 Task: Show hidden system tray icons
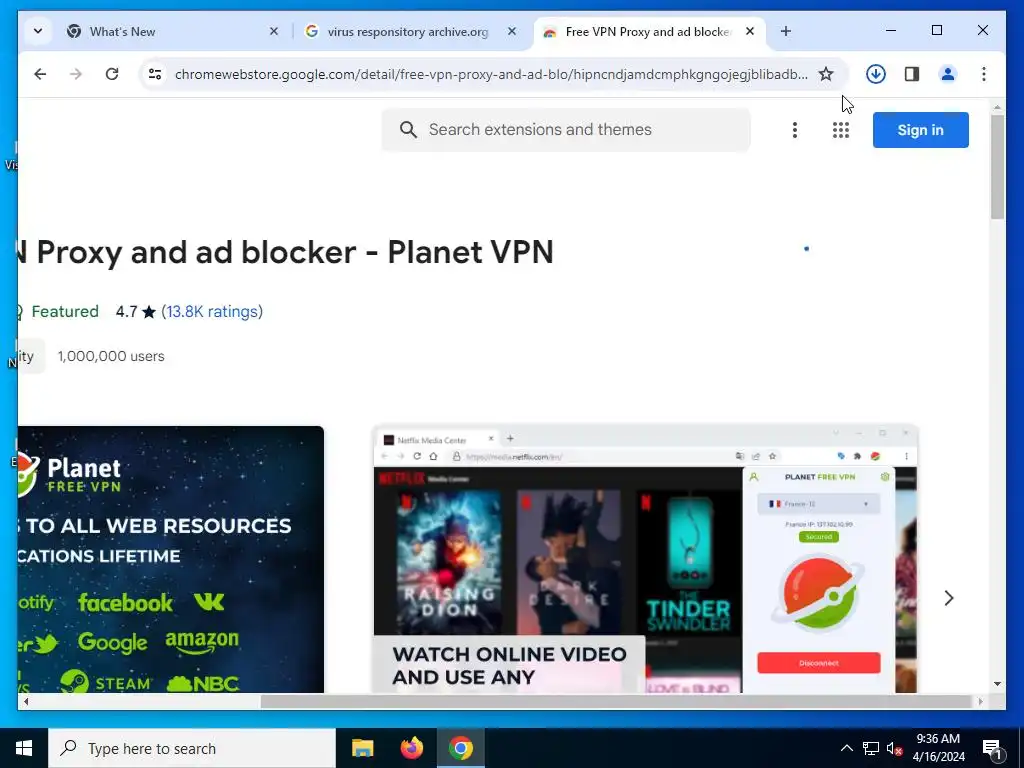coord(846,748)
